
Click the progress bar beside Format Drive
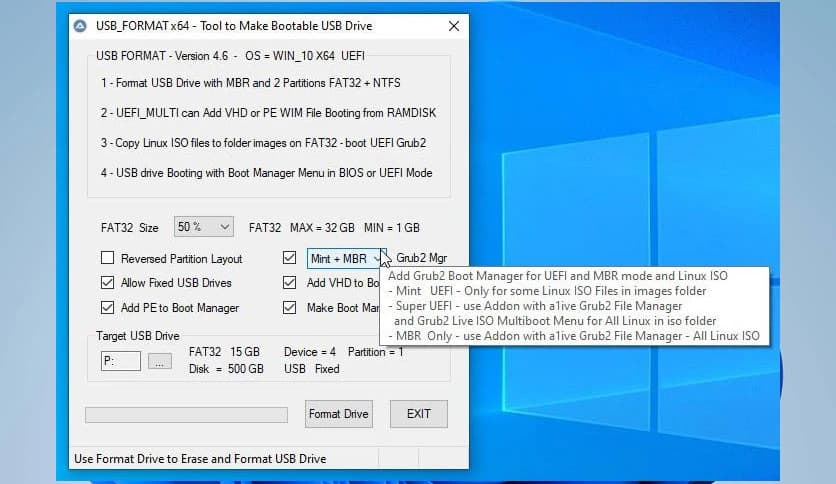pos(187,415)
